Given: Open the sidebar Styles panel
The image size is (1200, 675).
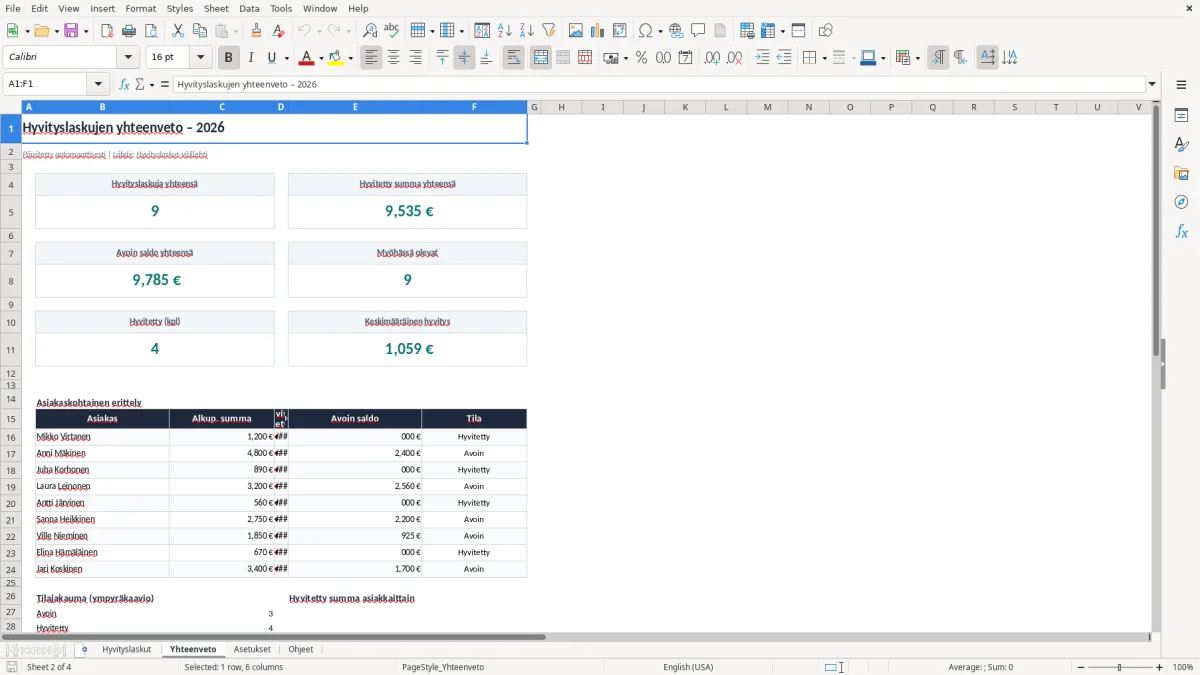Looking at the screenshot, I should 1181,145.
